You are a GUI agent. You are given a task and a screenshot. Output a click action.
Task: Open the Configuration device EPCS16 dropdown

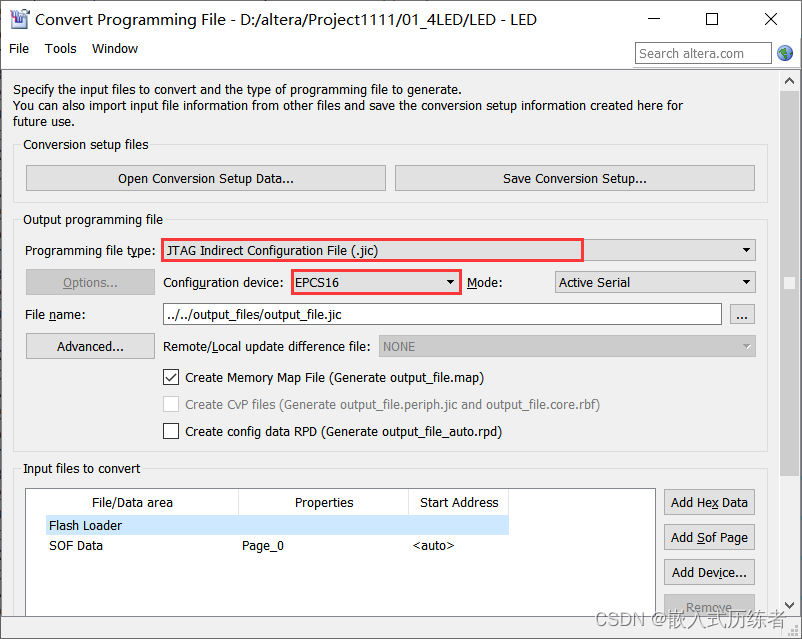[x=376, y=282]
